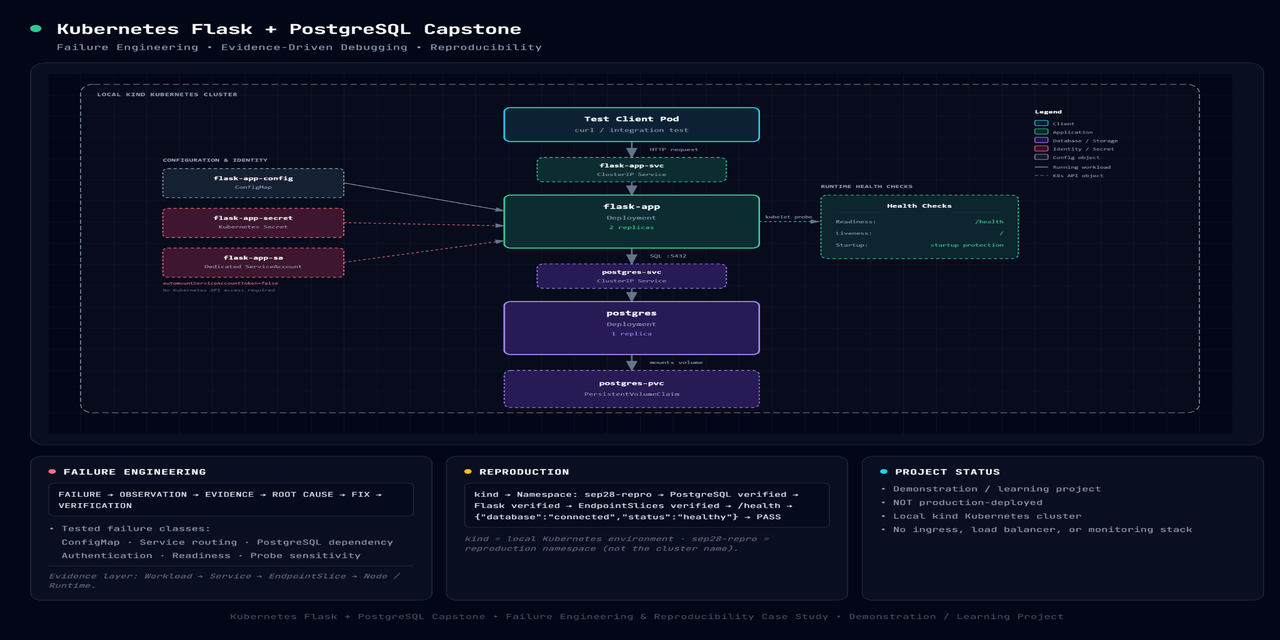The width and height of the screenshot is (1280, 640).
Task: Select the flask-app-sa ServiceAccount node
Action: point(253,263)
